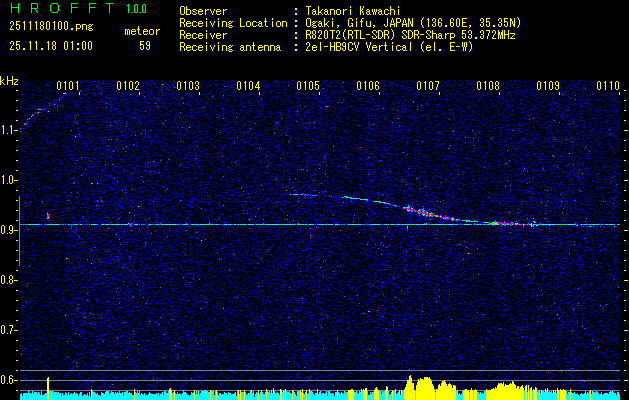Image resolution: width=629 pixels, height=400 pixels.
Task: Click the version number 1.0.0
Action: click(136, 9)
